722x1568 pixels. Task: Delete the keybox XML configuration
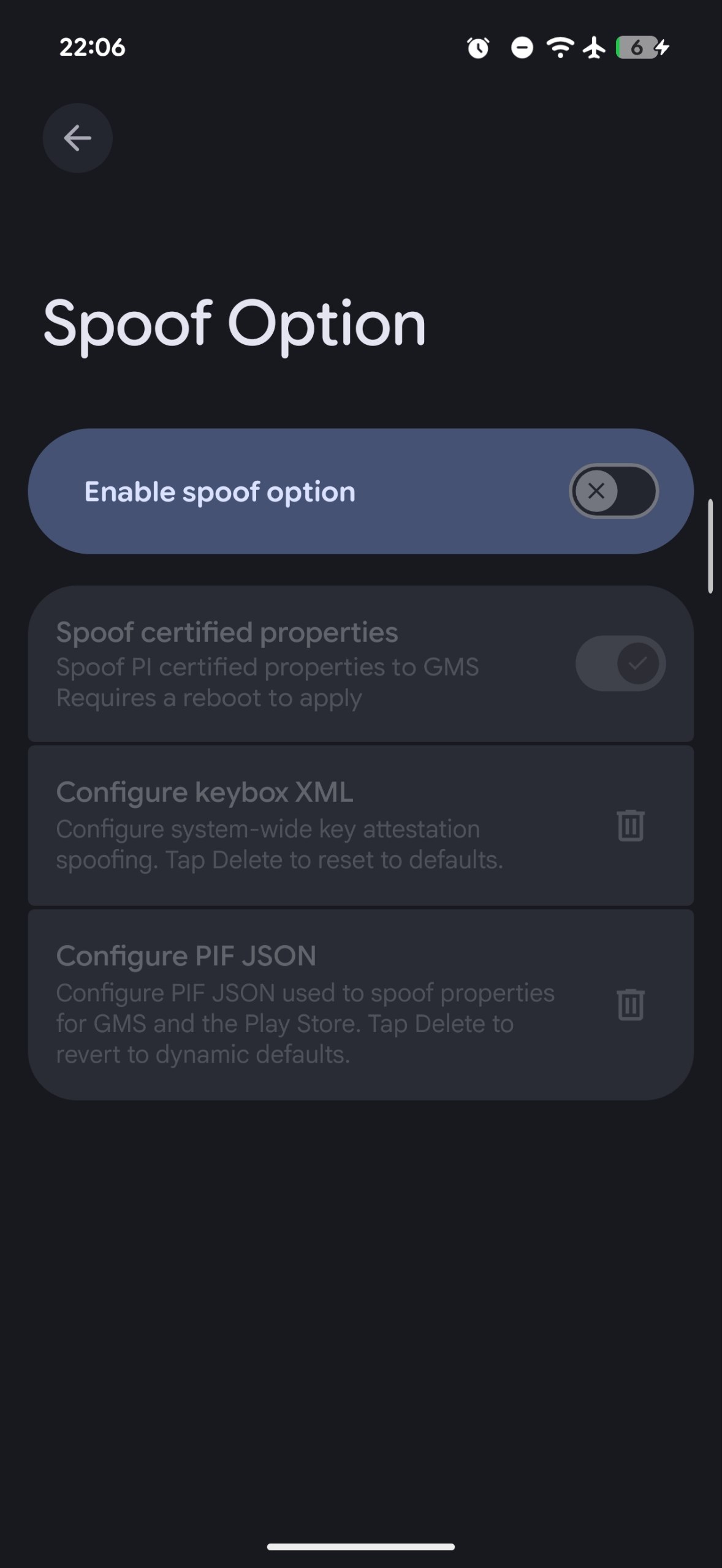630,826
